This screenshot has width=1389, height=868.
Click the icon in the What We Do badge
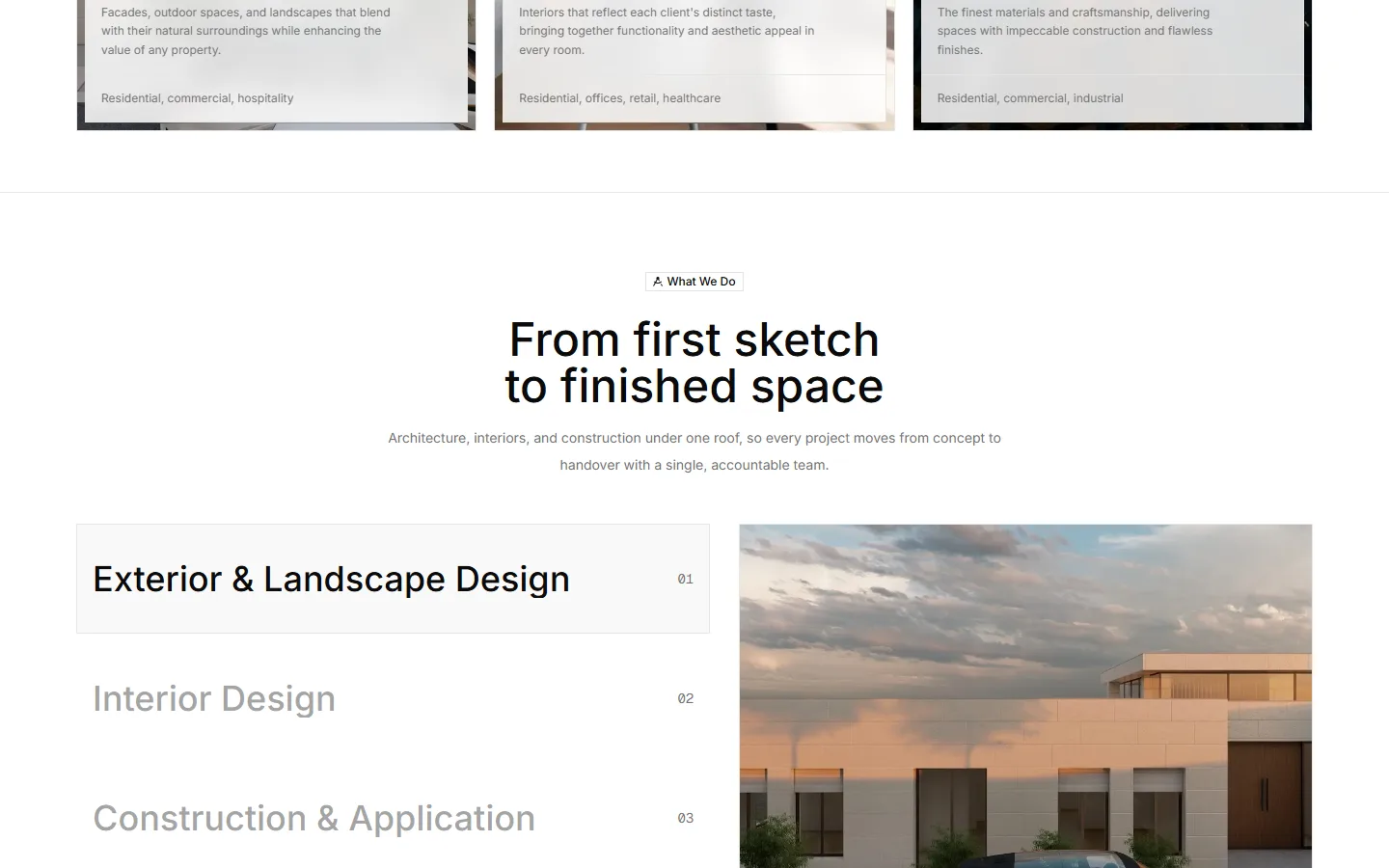click(658, 282)
